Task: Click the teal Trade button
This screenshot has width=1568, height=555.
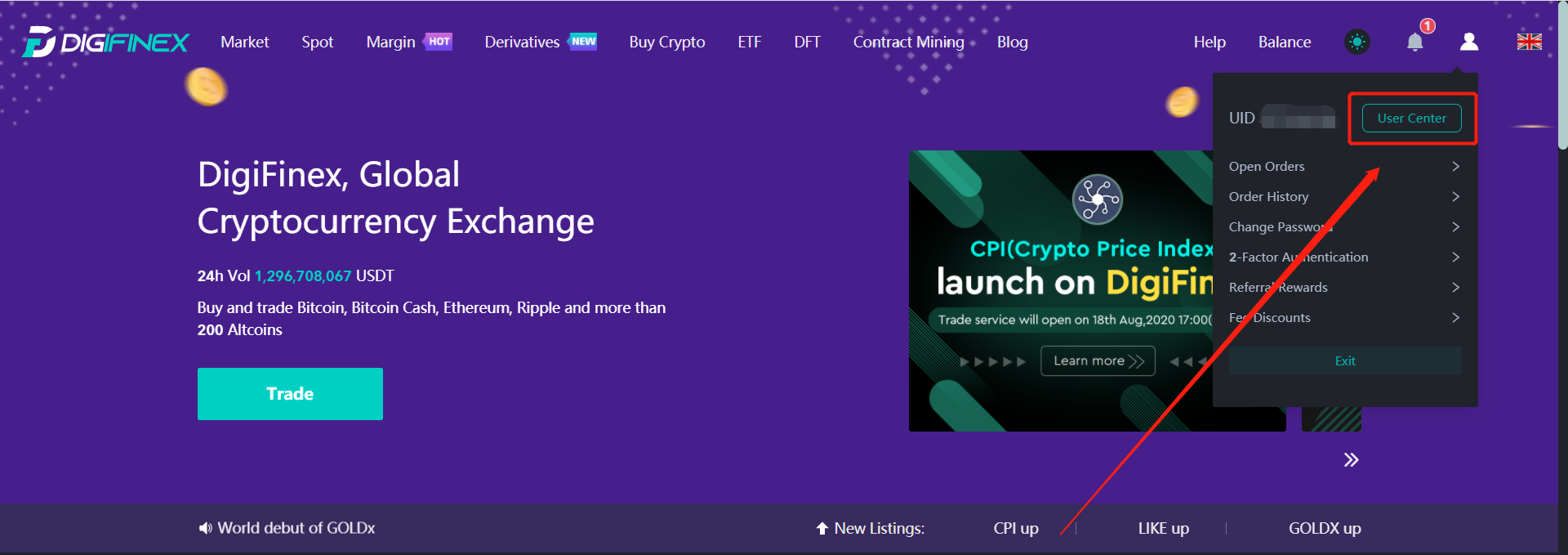Action: [x=290, y=393]
